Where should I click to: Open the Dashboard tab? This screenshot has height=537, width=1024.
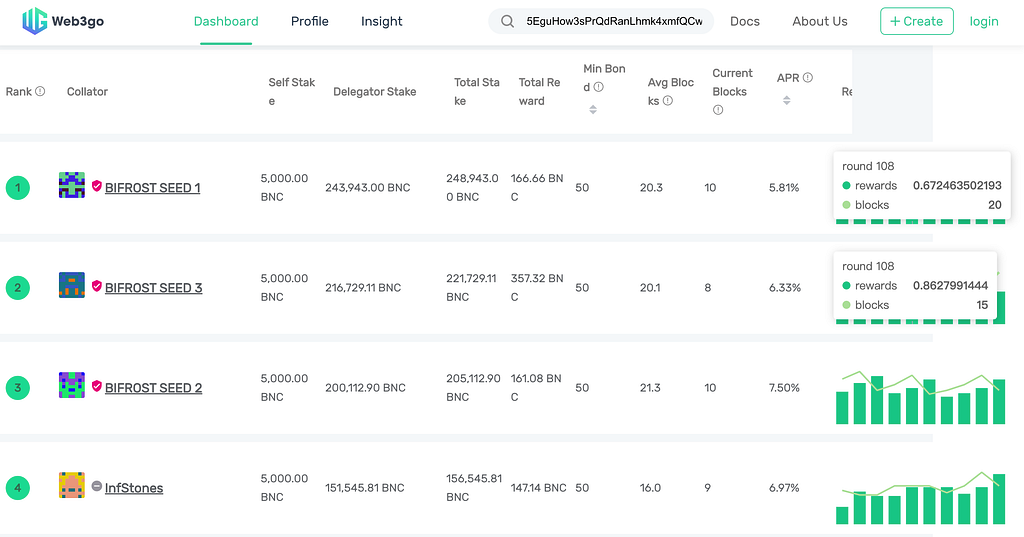tap(226, 22)
